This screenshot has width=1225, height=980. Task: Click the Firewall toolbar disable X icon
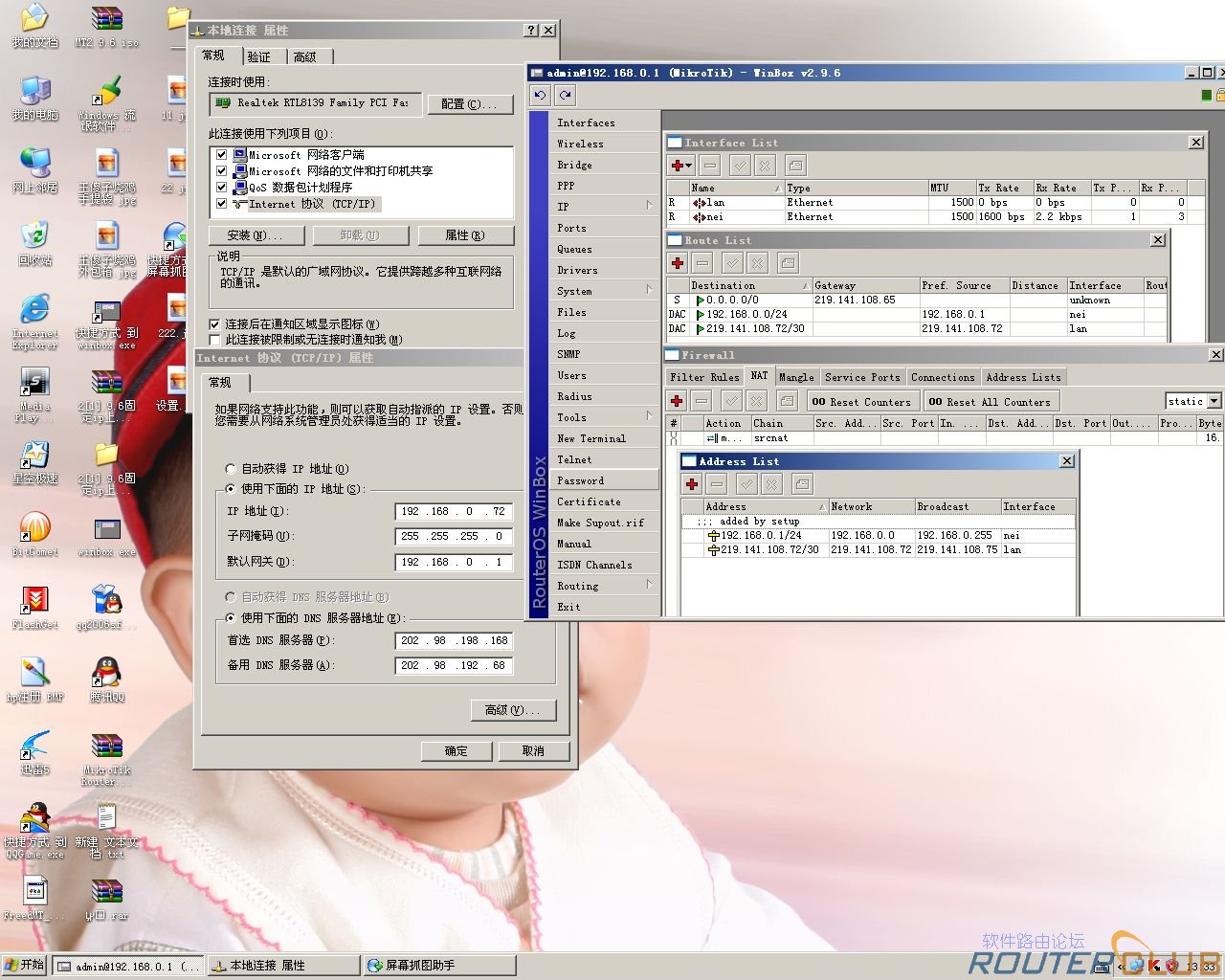(757, 401)
